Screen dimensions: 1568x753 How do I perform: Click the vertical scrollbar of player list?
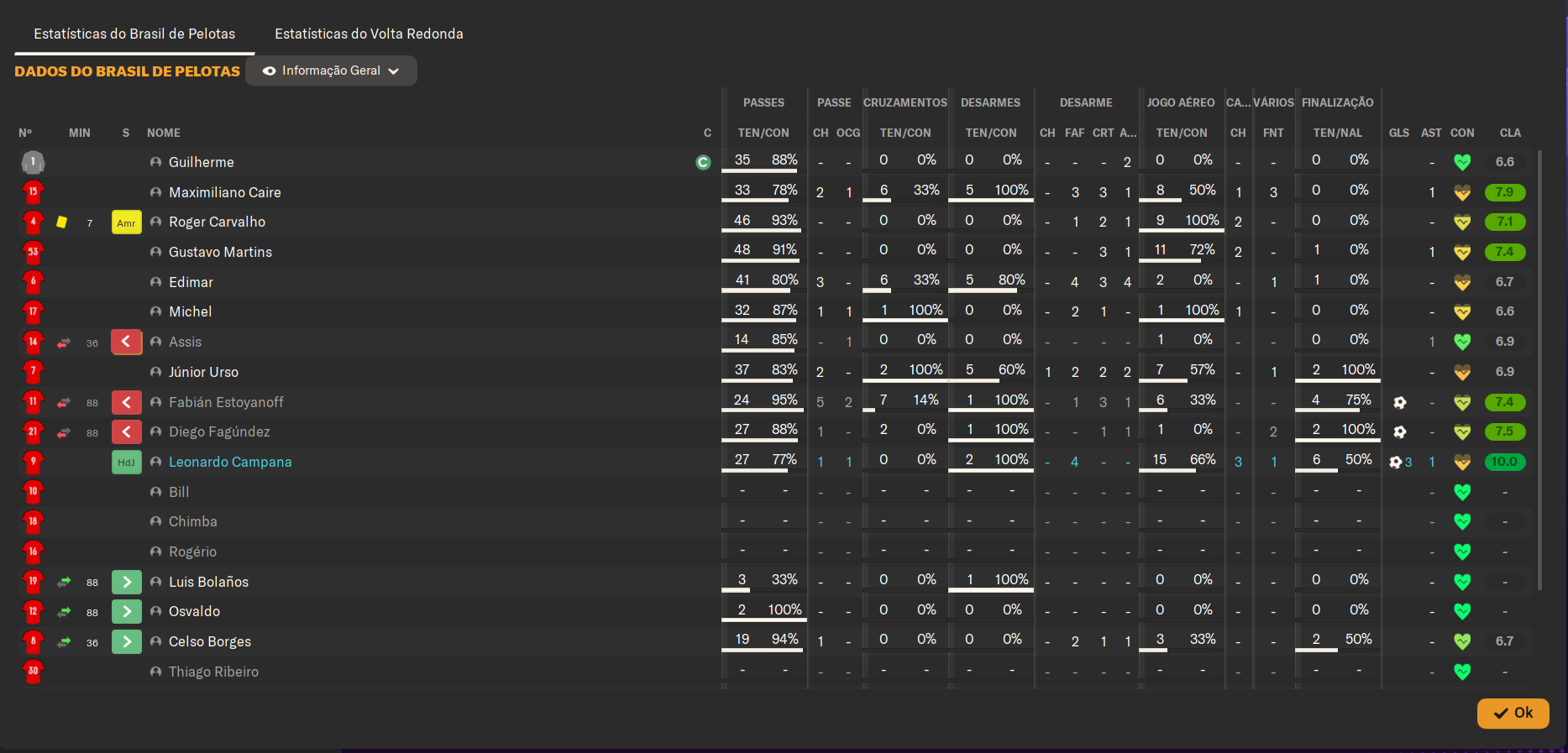click(x=1539, y=369)
